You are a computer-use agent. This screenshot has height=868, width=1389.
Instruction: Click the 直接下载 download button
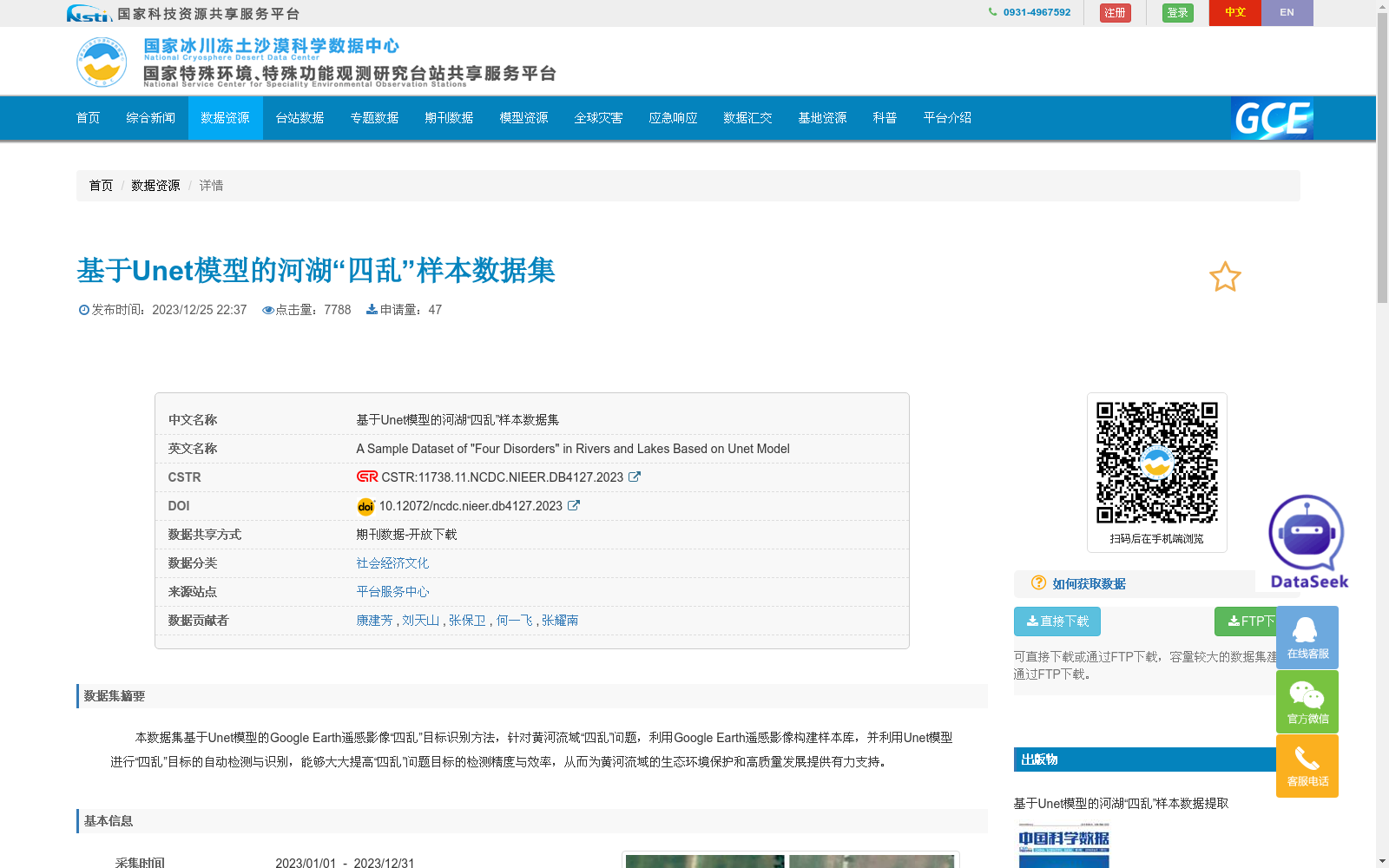point(1057,621)
